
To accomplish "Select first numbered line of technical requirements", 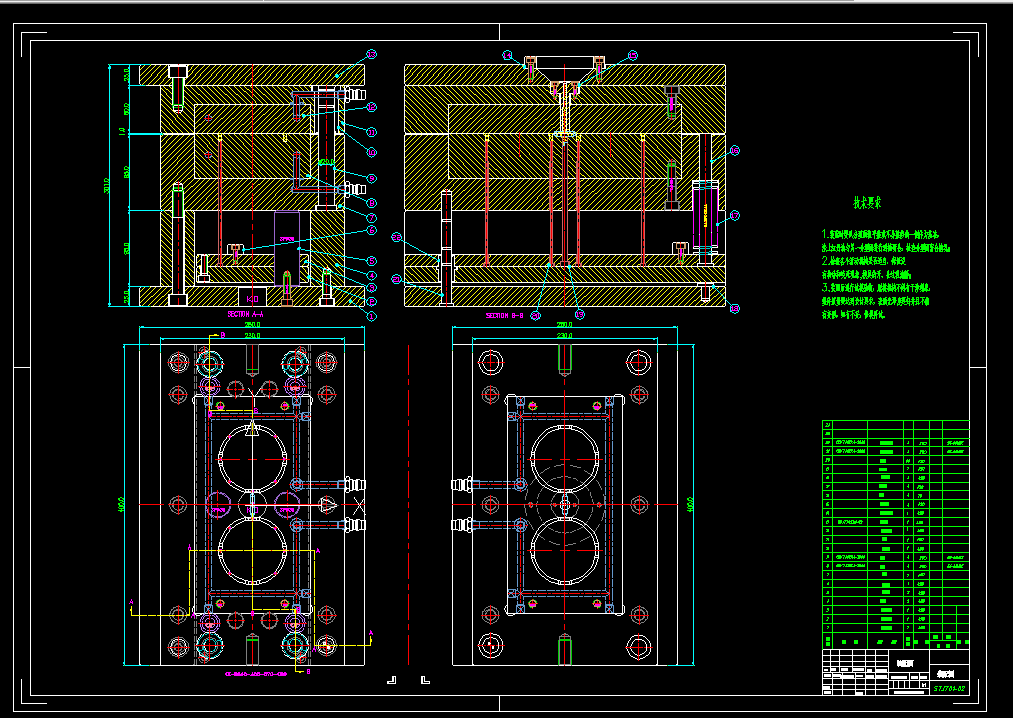I will coord(880,234).
